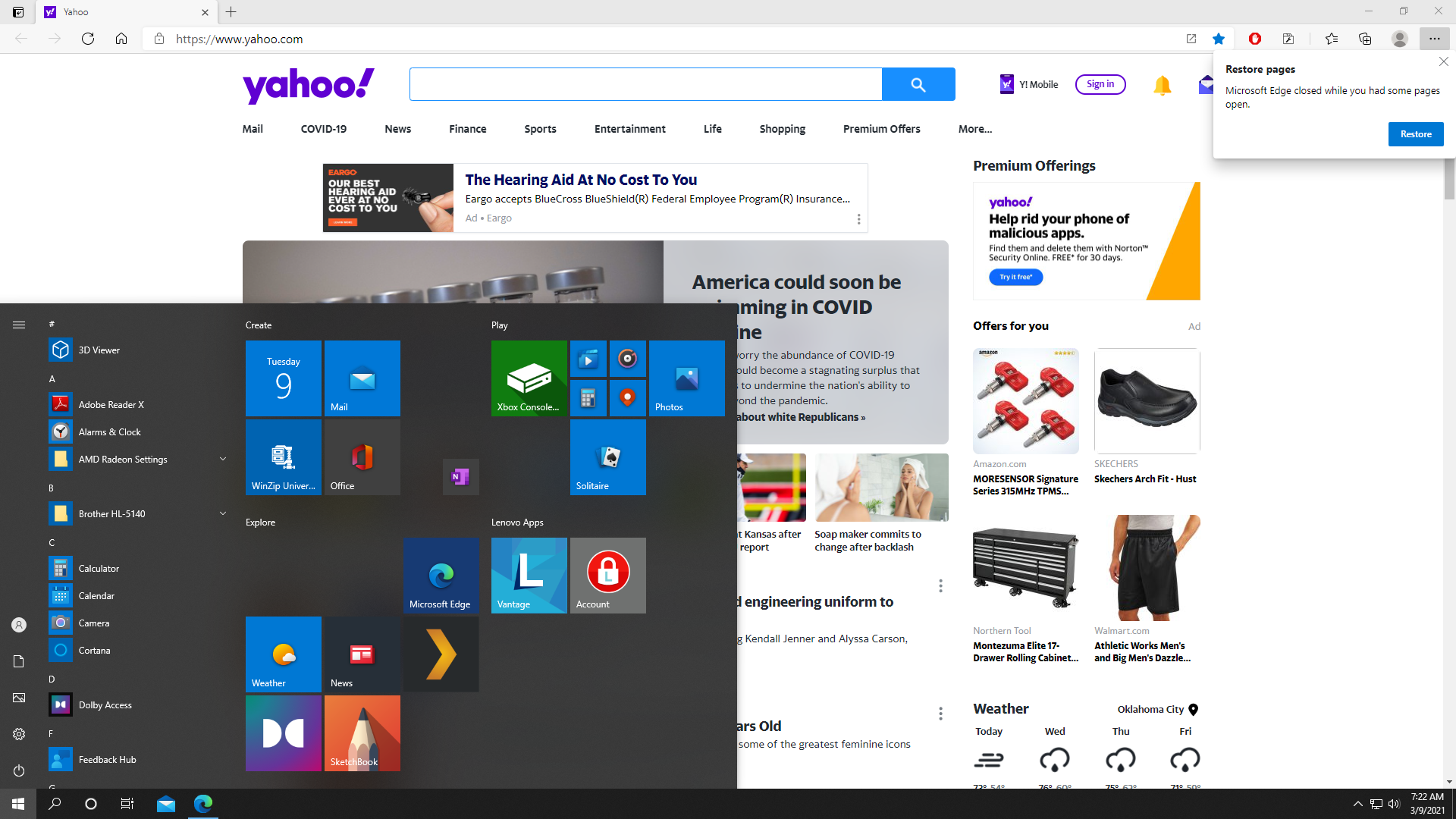Open Task View from the taskbar
This screenshot has width=1456, height=819.
(127, 804)
